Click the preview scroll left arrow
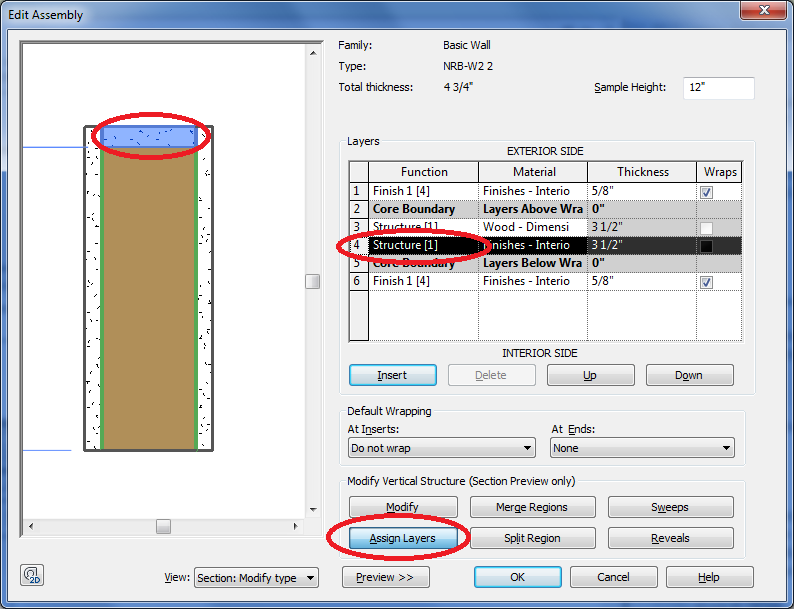Viewport: 794px width, 609px height. pos(31,526)
